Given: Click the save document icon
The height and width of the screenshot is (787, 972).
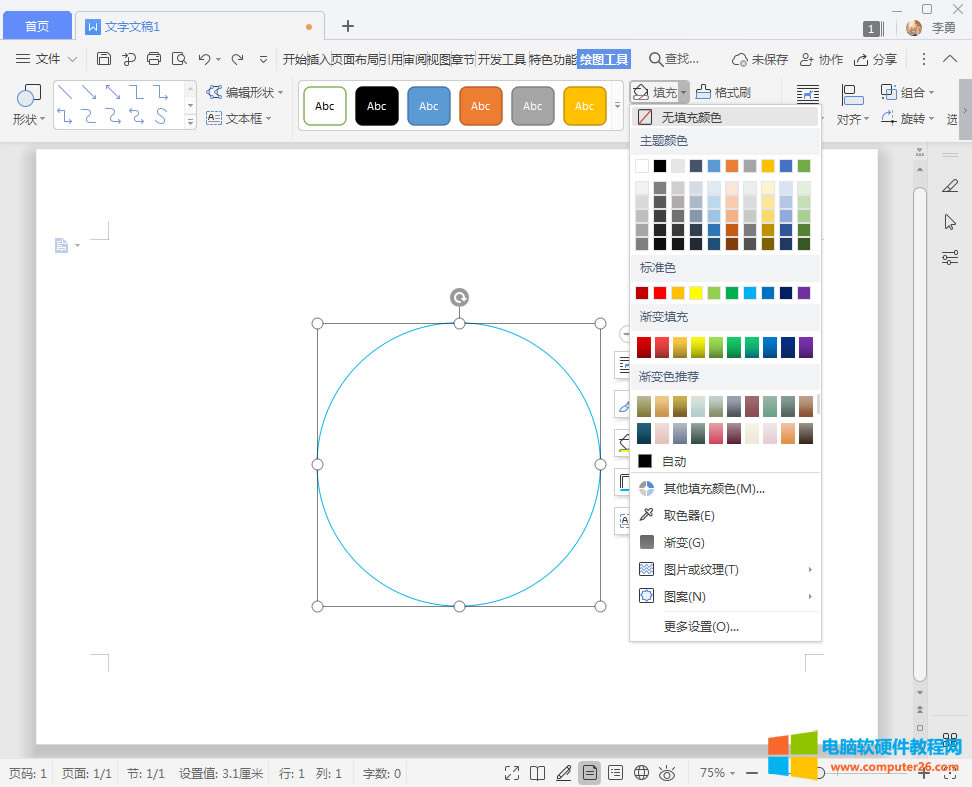Looking at the screenshot, I should point(104,59).
